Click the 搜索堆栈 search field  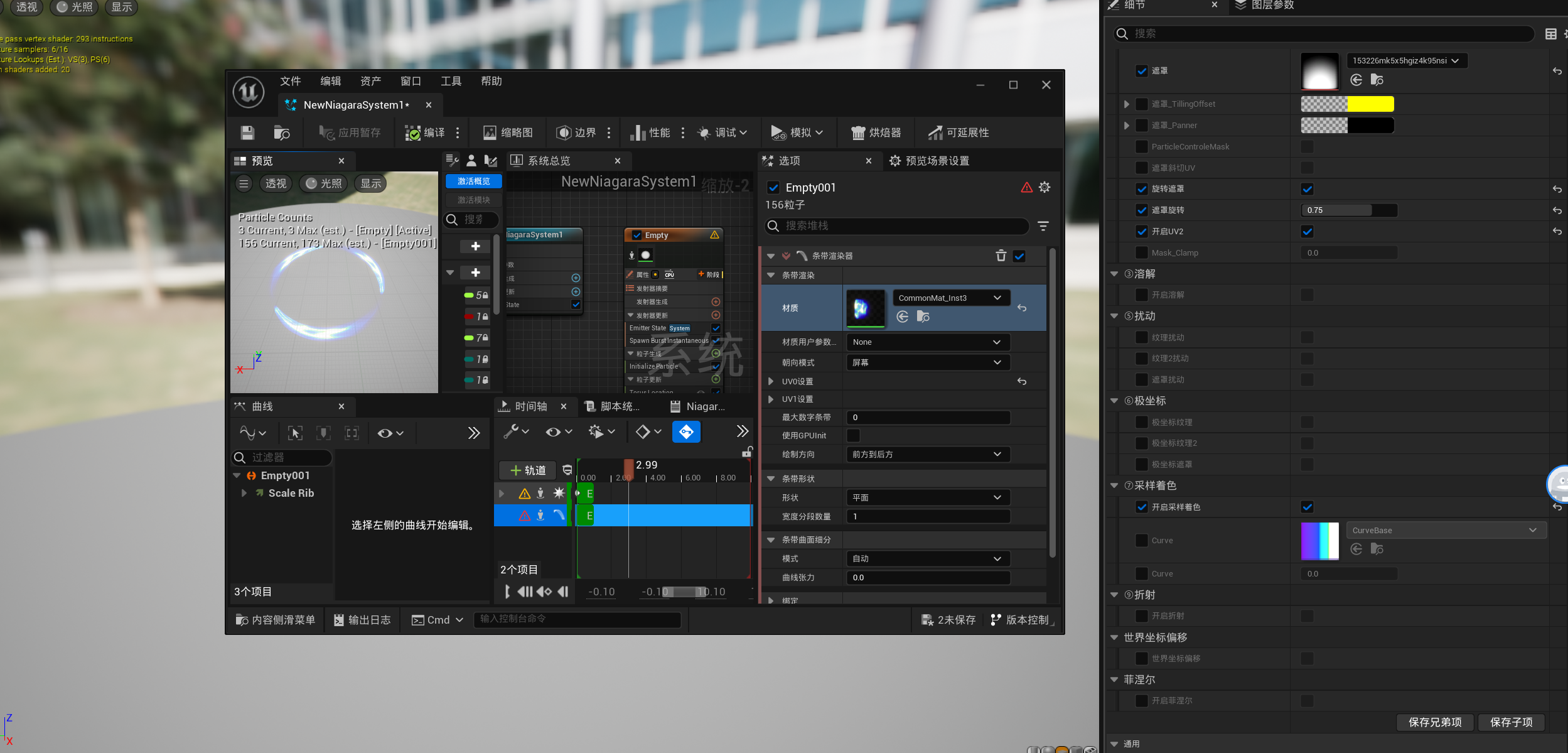point(897,225)
